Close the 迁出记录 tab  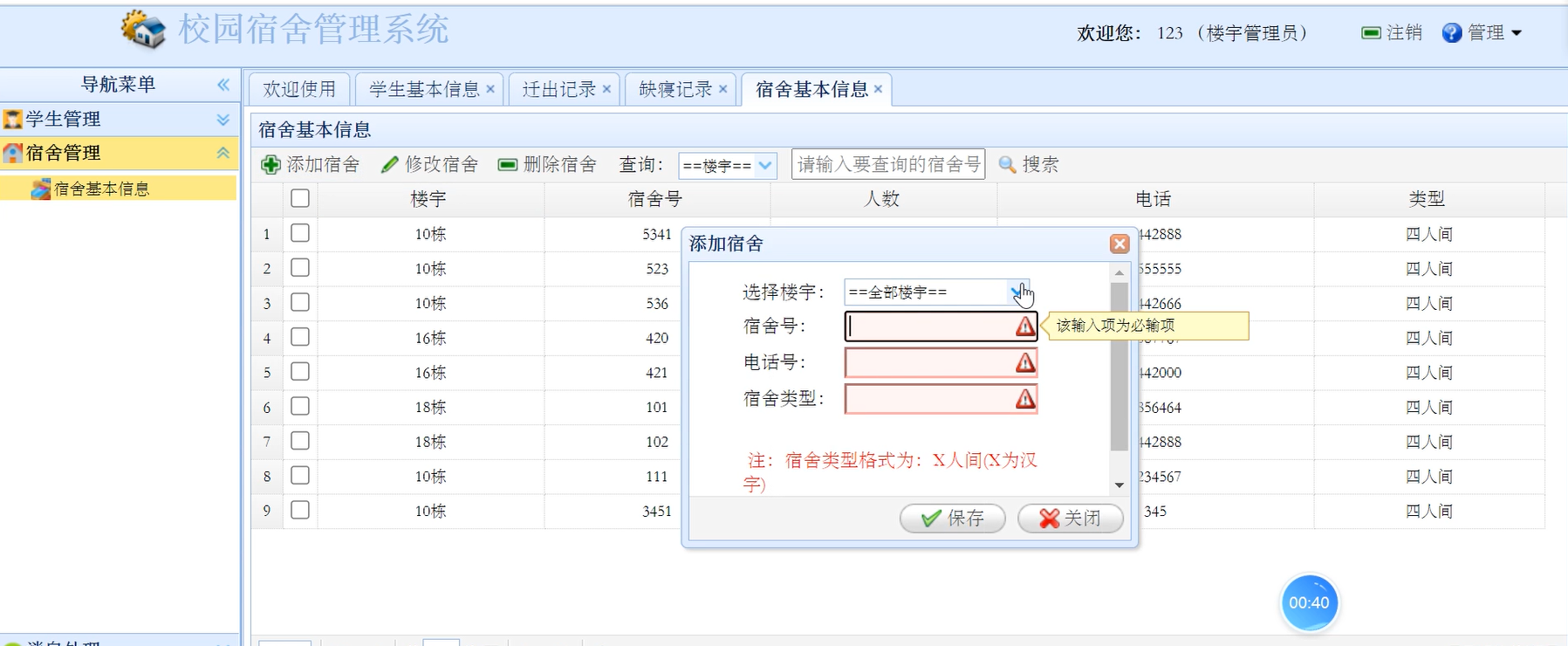[x=606, y=89]
